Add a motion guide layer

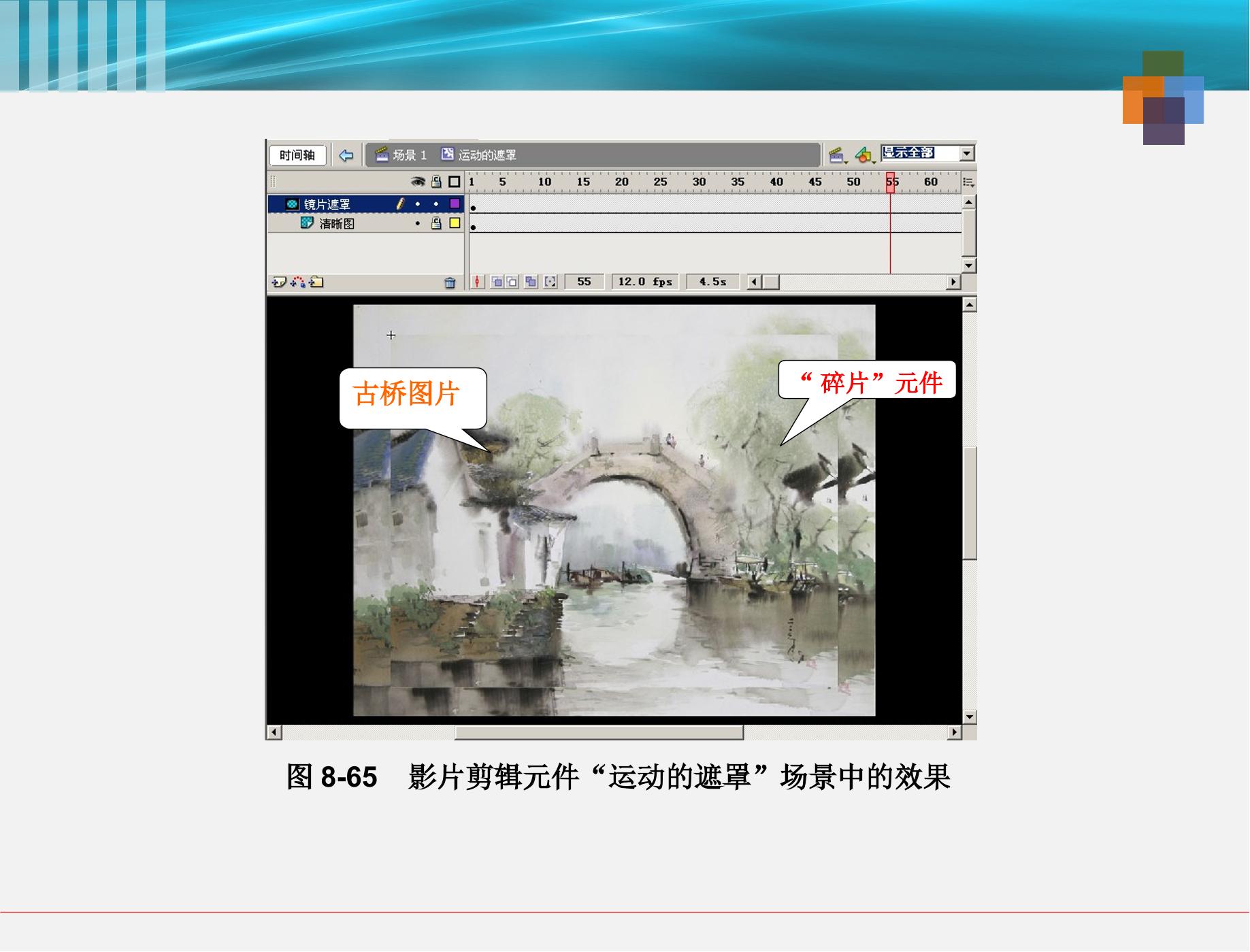tap(298, 282)
